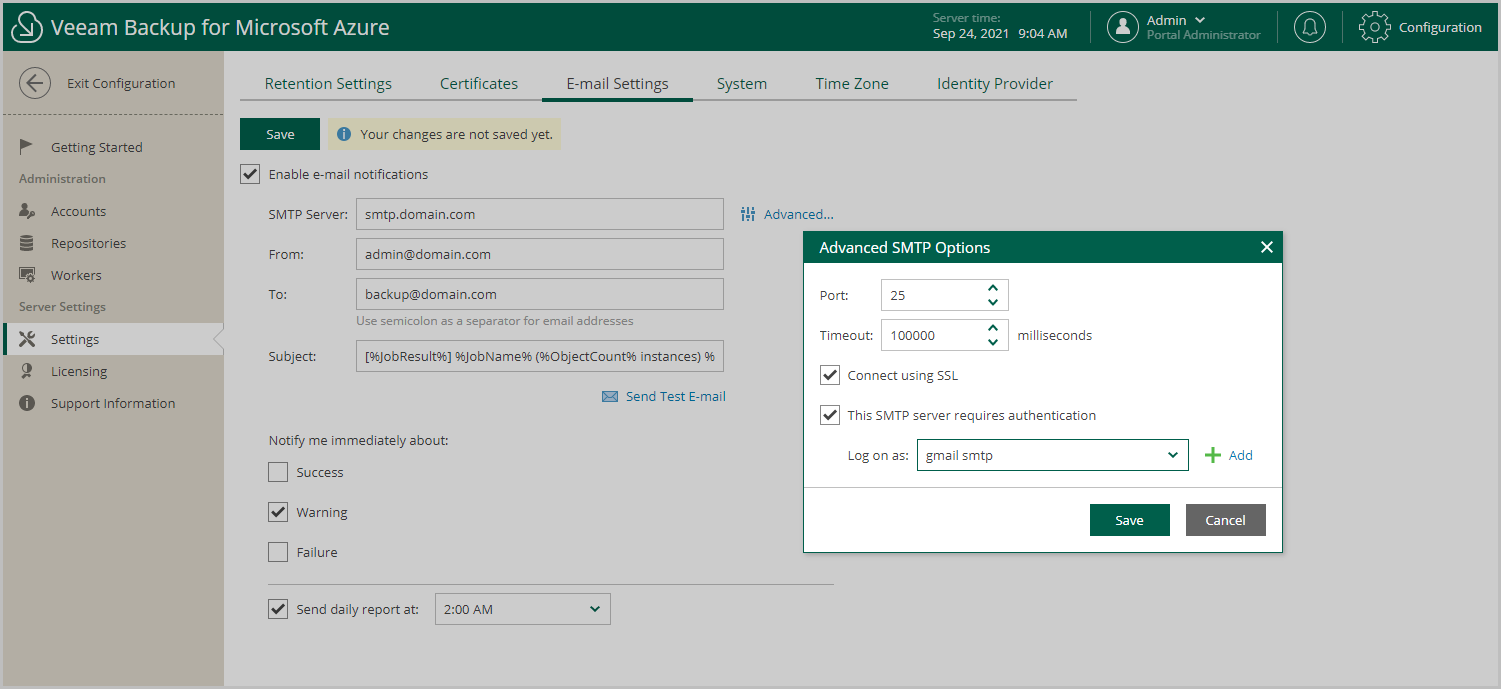
Task: Open Support Information in the sidebar
Action: pos(113,403)
